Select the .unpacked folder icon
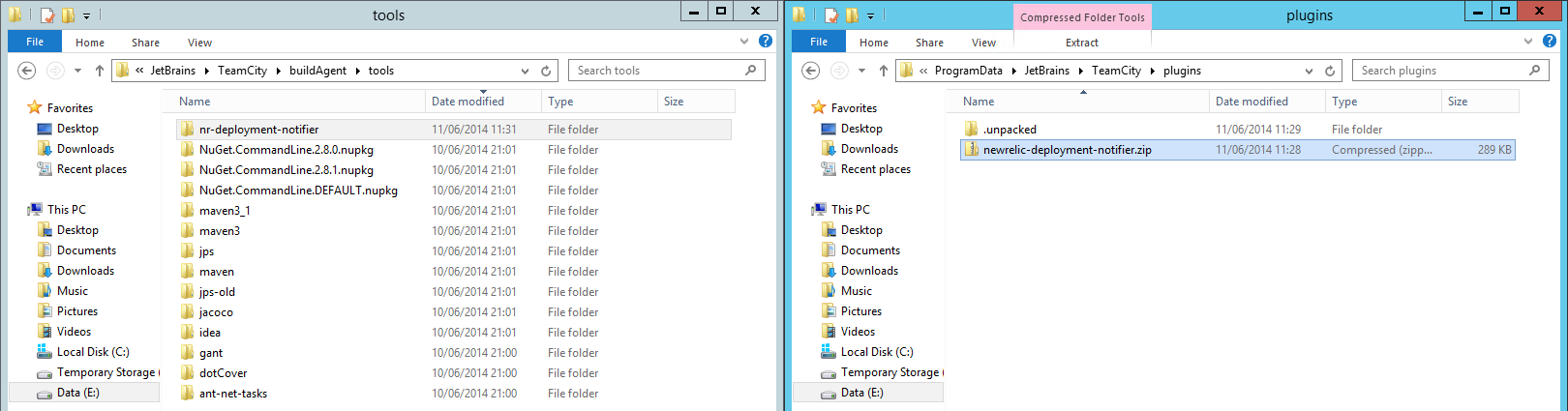 click(972, 130)
